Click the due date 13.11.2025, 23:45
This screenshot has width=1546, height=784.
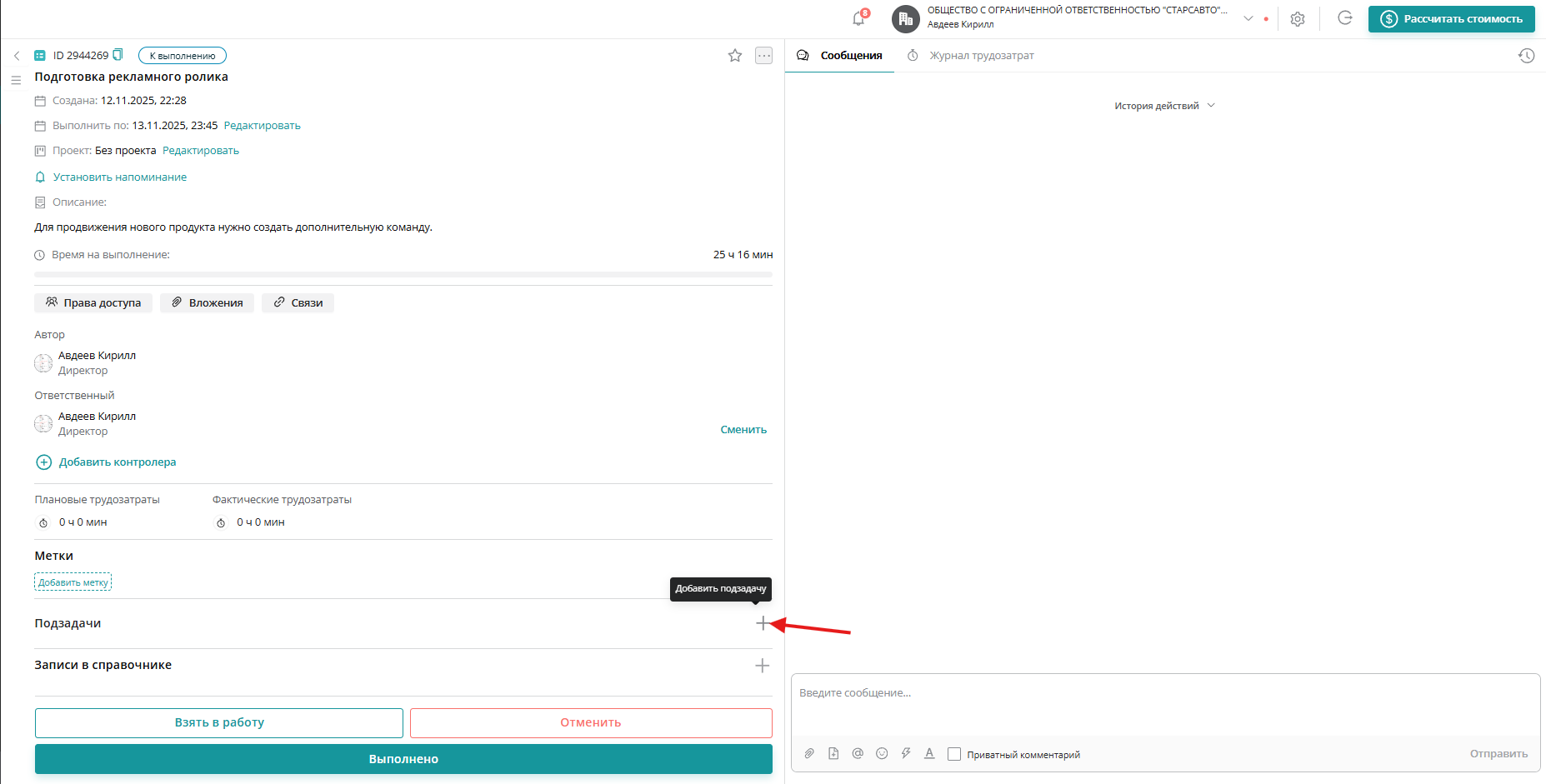click(175, 126)
